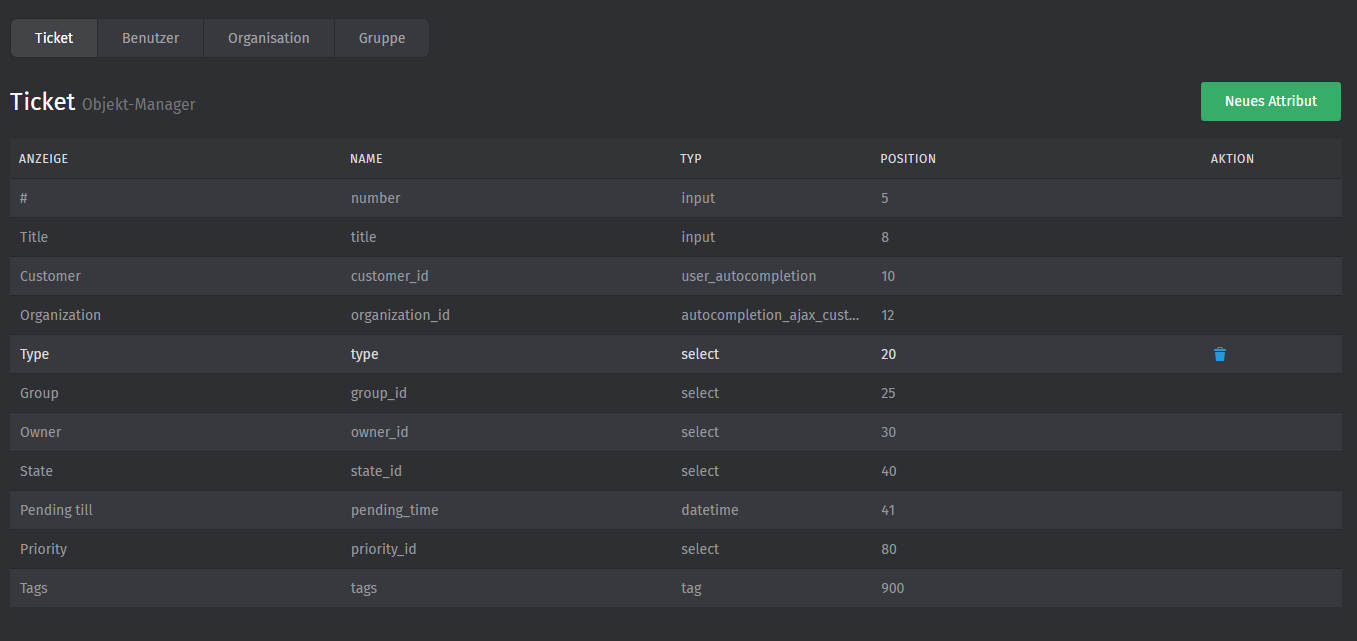
Task: Select the Organization display cell
Action: [60, 315]
